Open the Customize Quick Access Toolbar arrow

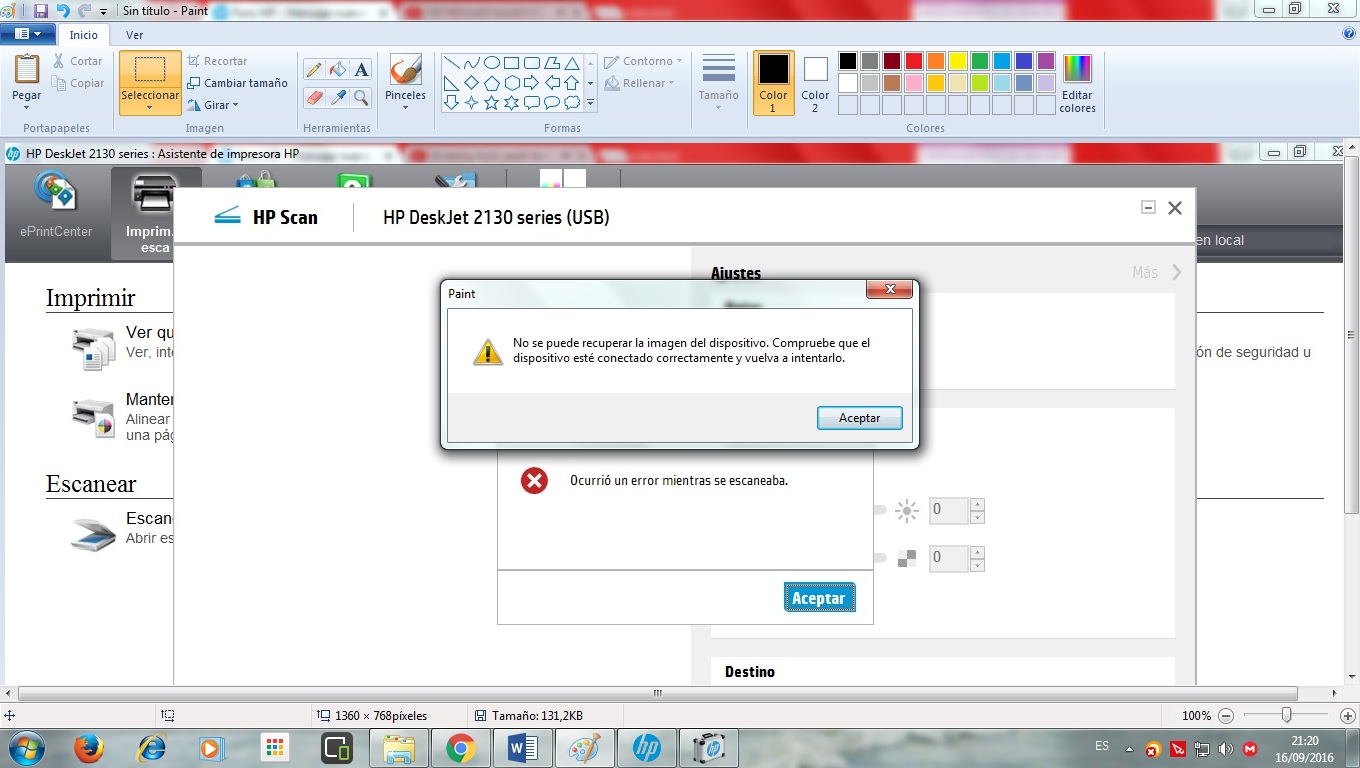coord(104,11)
